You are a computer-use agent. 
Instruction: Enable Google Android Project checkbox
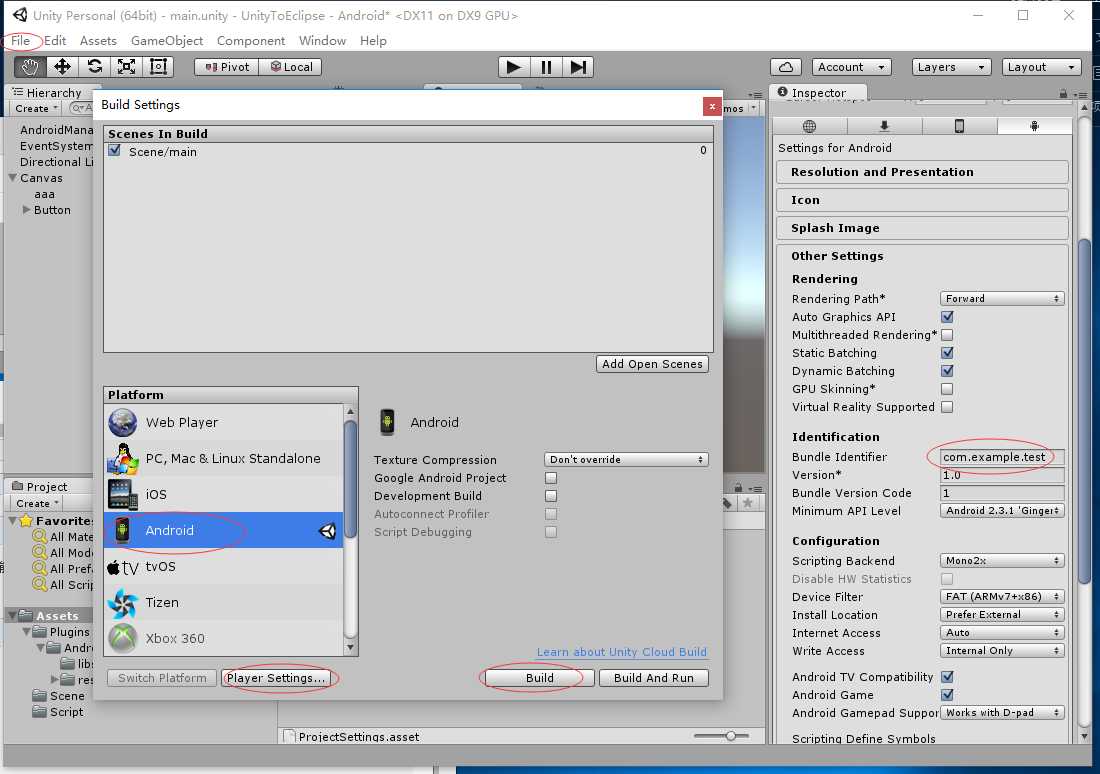(x=551, y=478)
